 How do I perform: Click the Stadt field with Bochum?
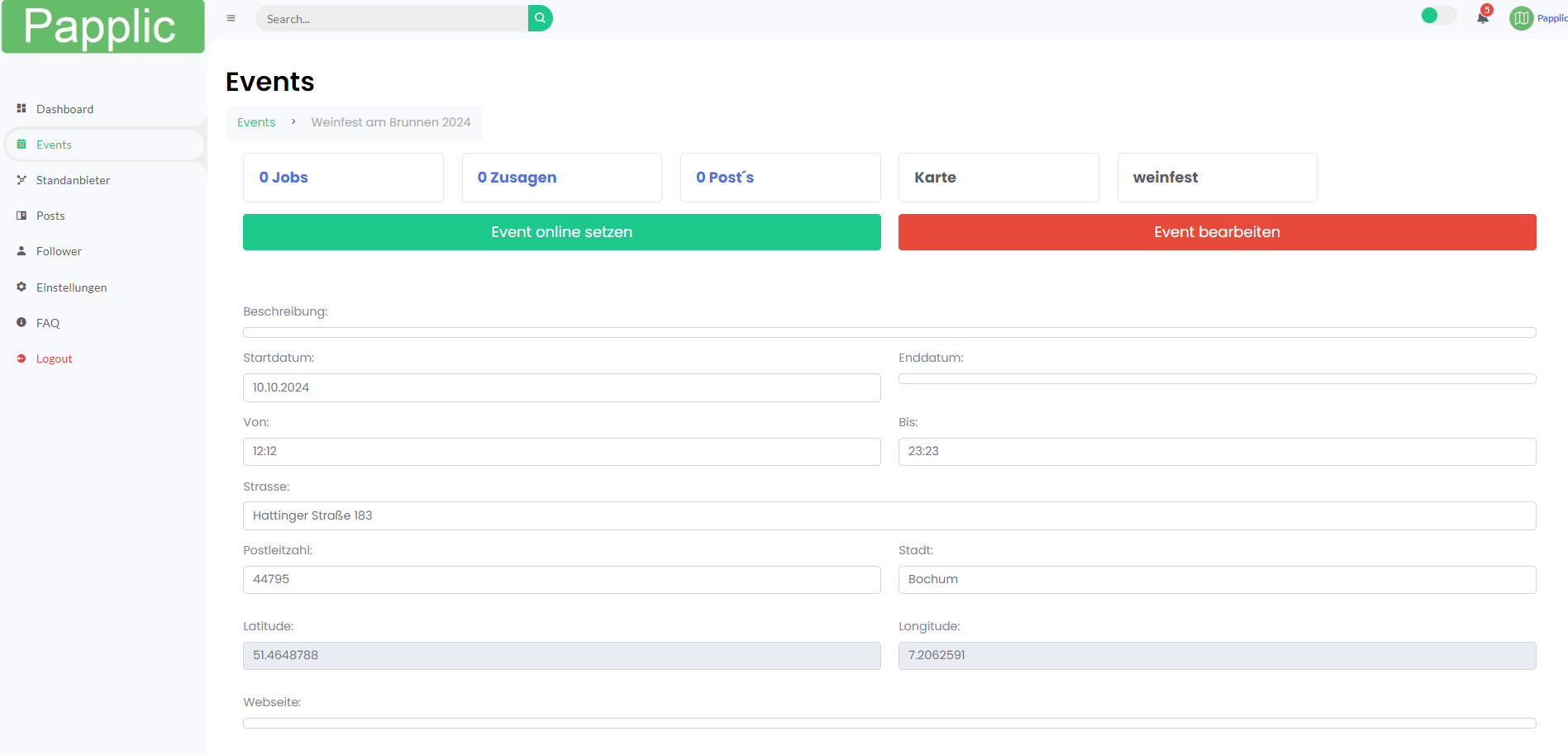click(1218, 580)
